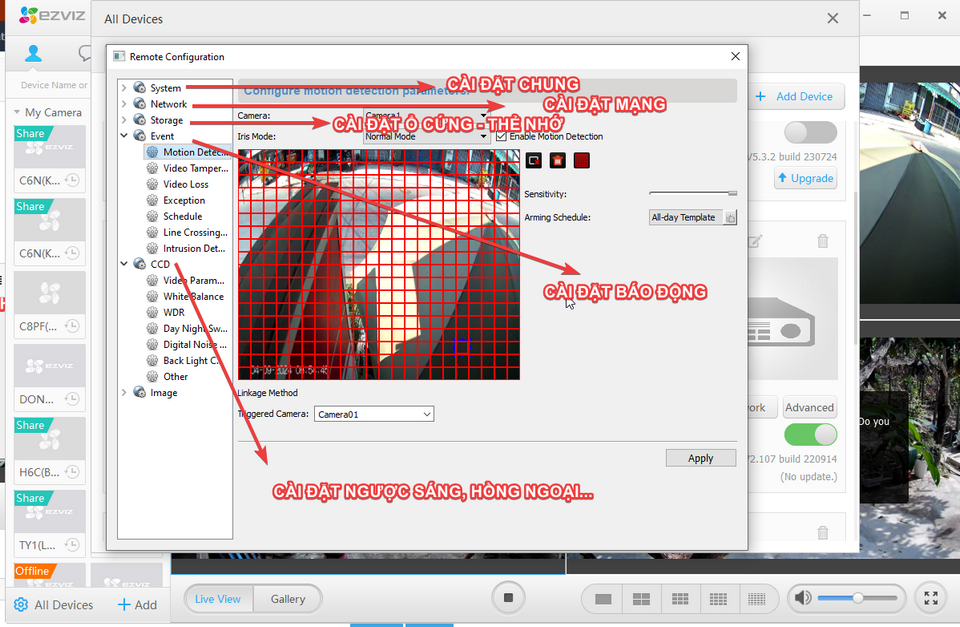
Task: Click the plus Add icon at bottom left
Action: tap(124, 604)
